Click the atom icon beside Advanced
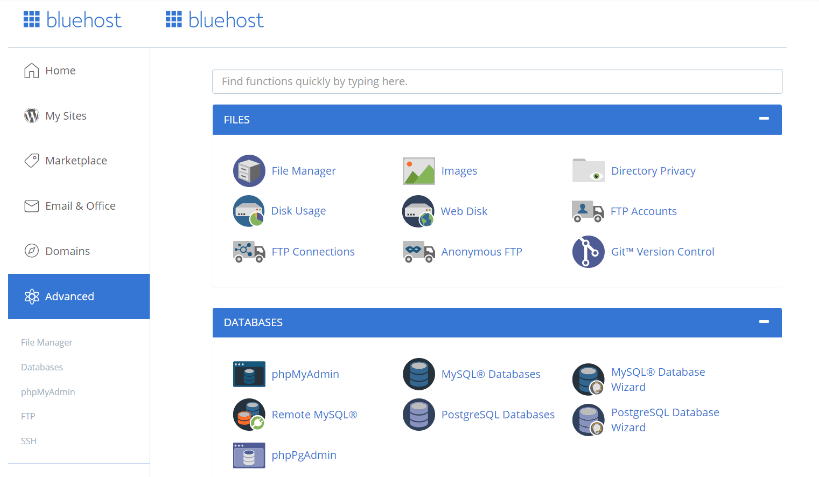 click(x=31, y=296)
